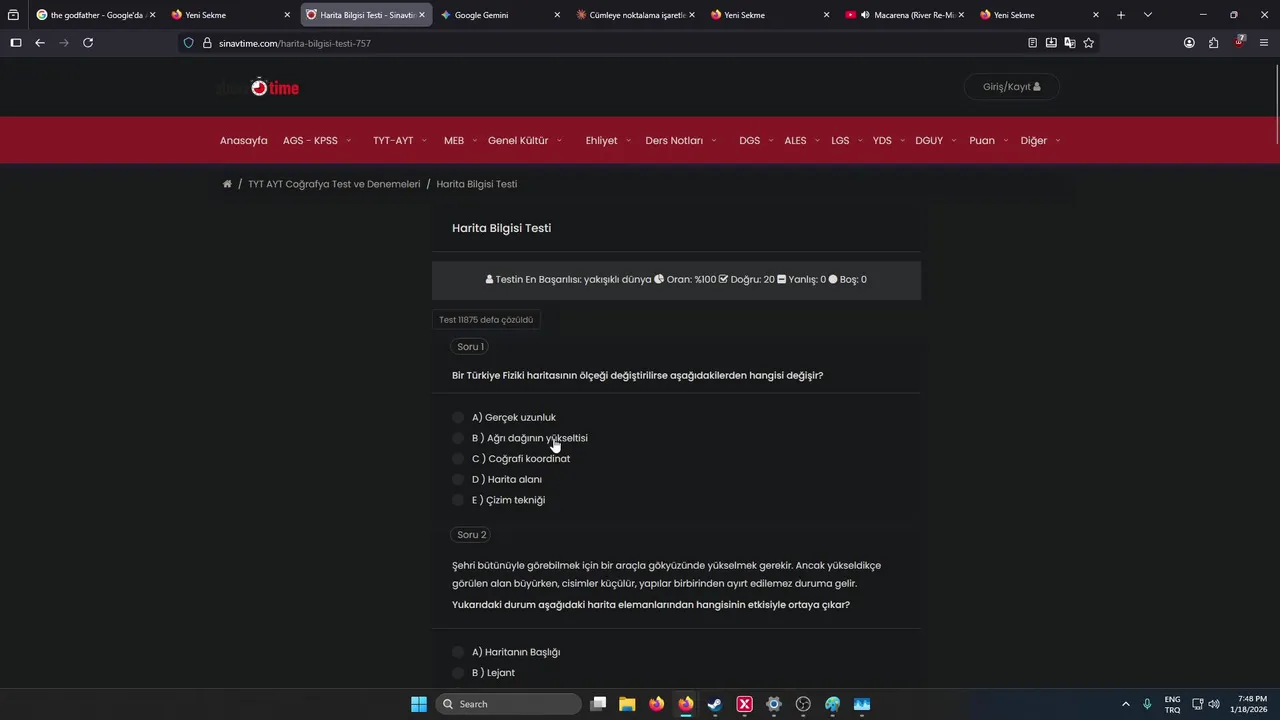Switch to the godfather Google tab

95,15
